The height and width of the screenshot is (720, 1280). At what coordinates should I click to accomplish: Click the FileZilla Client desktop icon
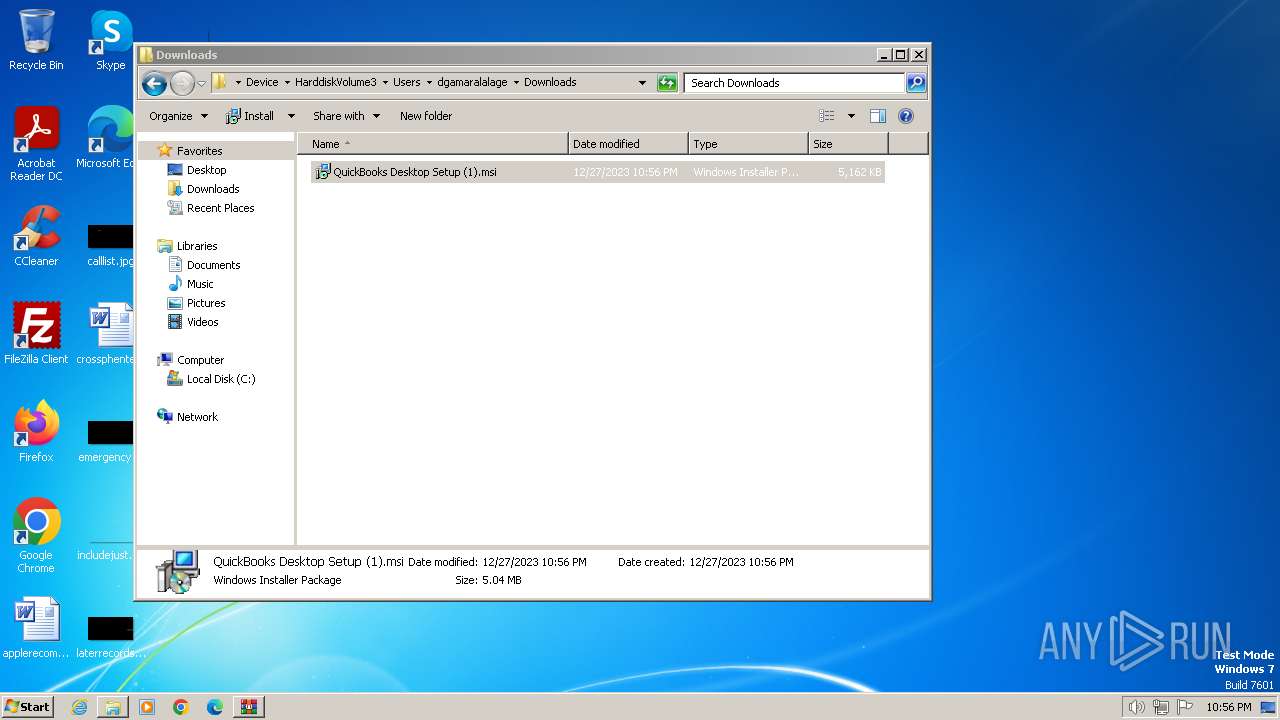click(36, 334)
